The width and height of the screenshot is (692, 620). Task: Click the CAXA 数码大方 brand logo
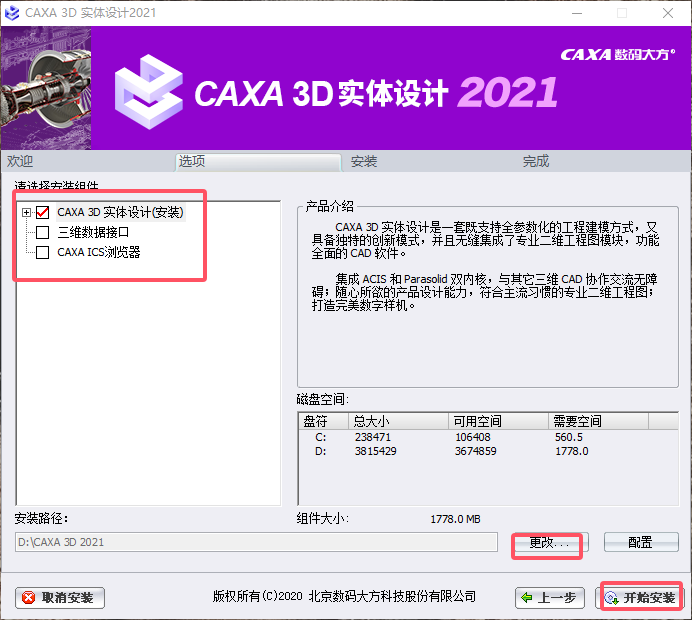[617, 55]
